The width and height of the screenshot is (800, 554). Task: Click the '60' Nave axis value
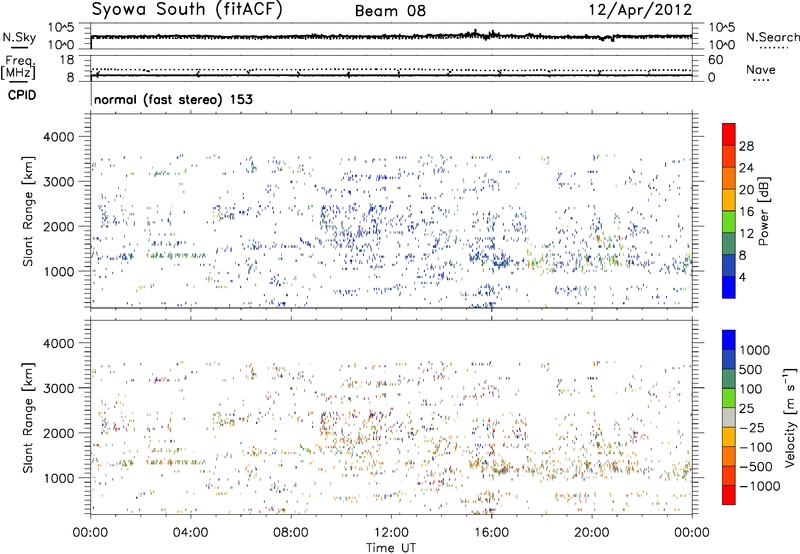click(x=715, y=60)
